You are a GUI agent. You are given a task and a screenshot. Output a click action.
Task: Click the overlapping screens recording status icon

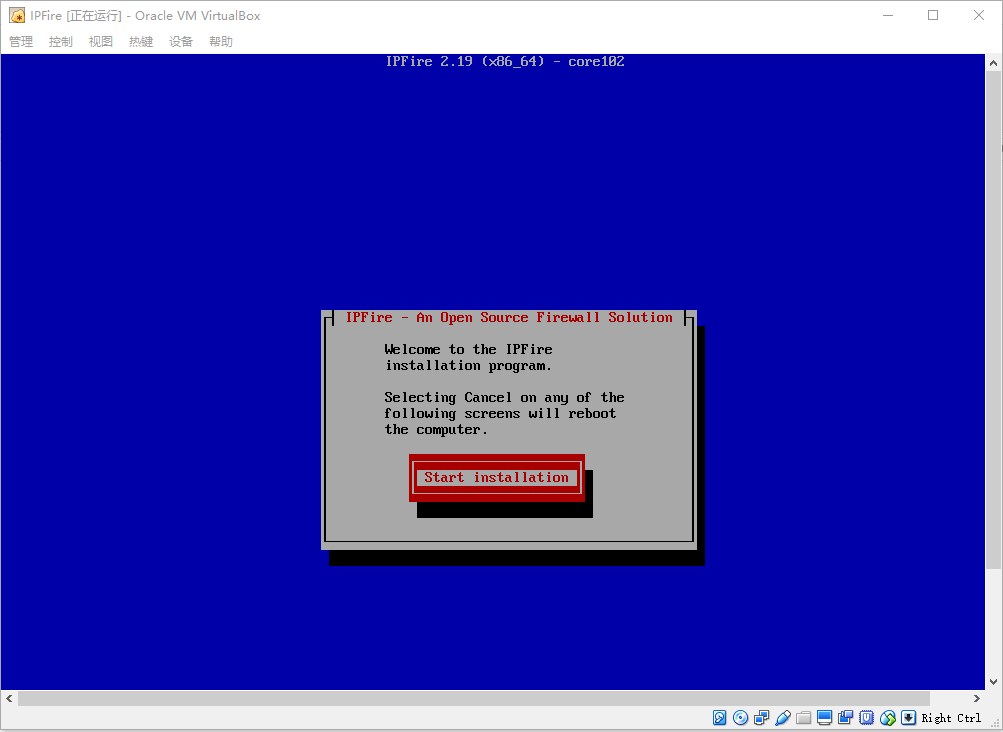(x=846, y=717)
